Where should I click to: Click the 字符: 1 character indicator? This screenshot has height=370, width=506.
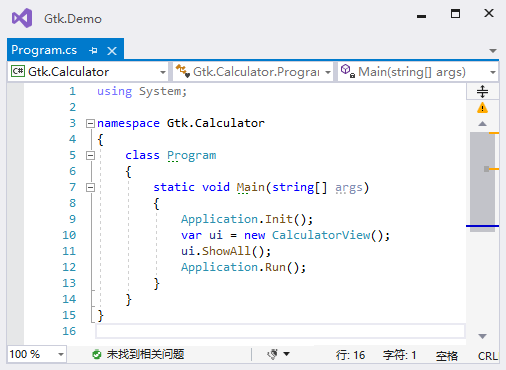pos(400,355)
